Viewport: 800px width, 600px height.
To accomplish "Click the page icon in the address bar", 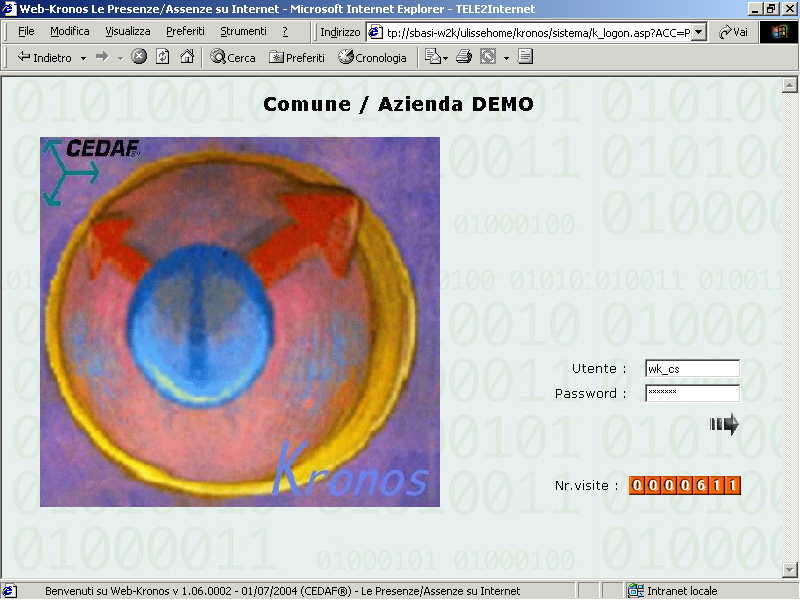I will point(376,32).
